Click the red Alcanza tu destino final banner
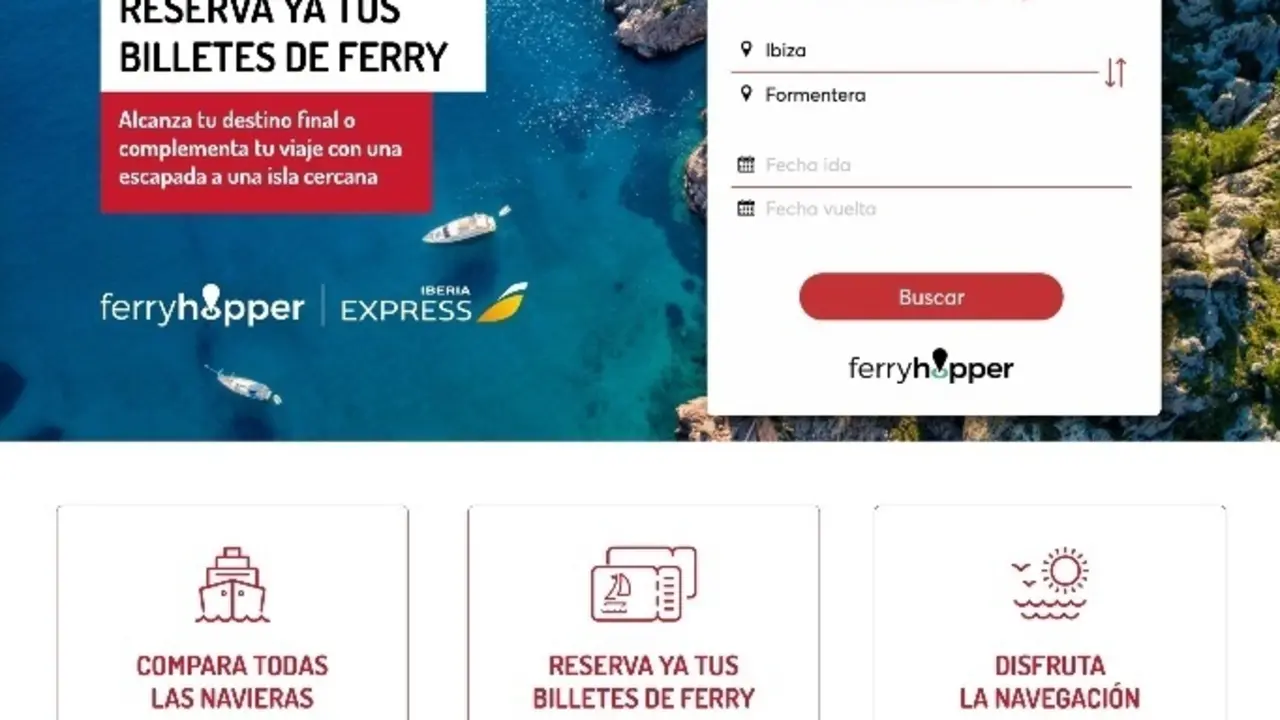The image size is (1280, 720). (x=267, y=152)
